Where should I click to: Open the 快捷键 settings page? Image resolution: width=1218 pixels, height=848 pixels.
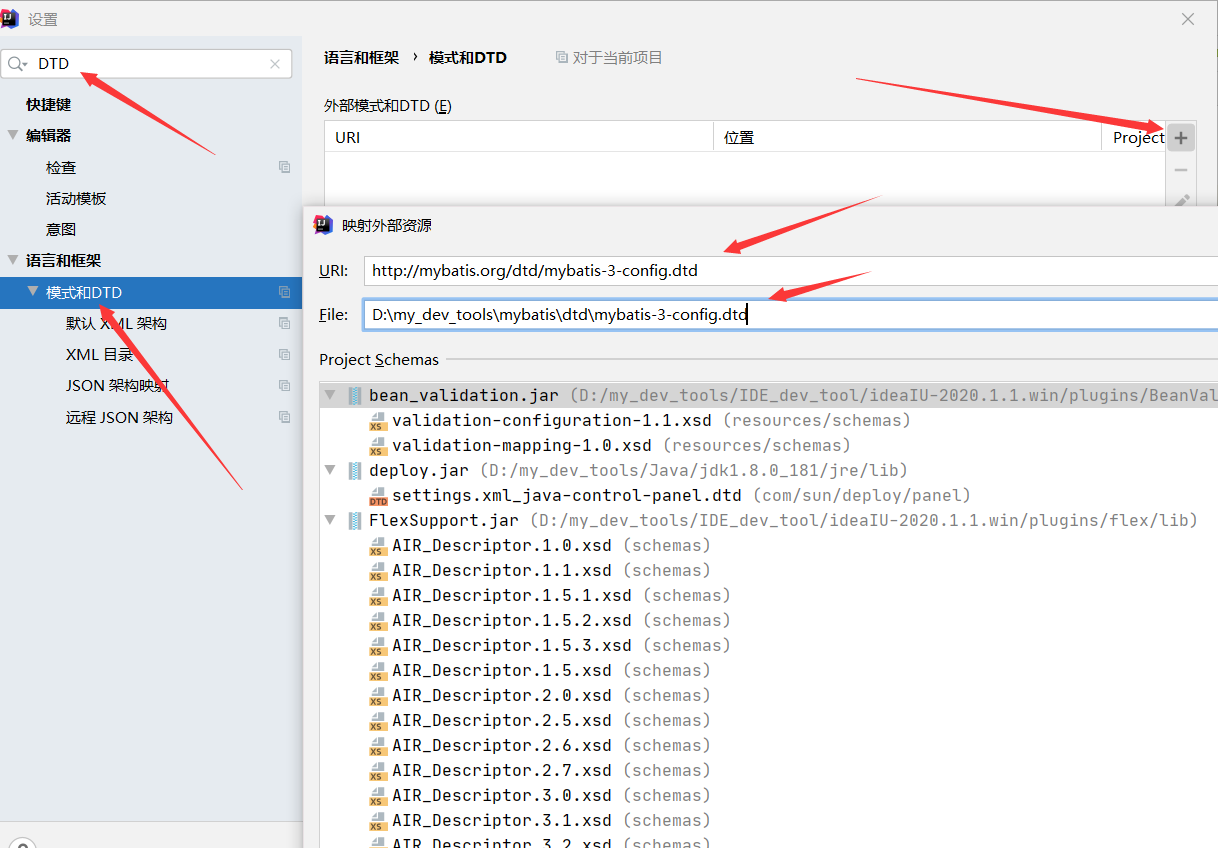point(48,104)
